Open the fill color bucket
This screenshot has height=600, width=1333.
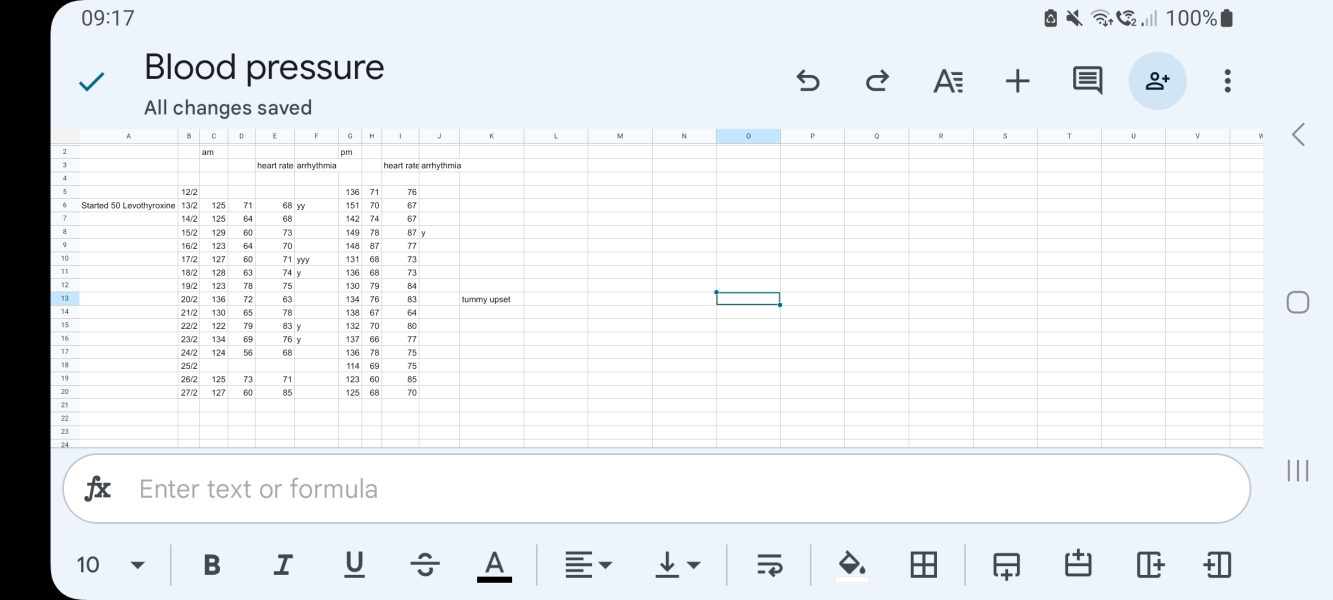(852, 565)
